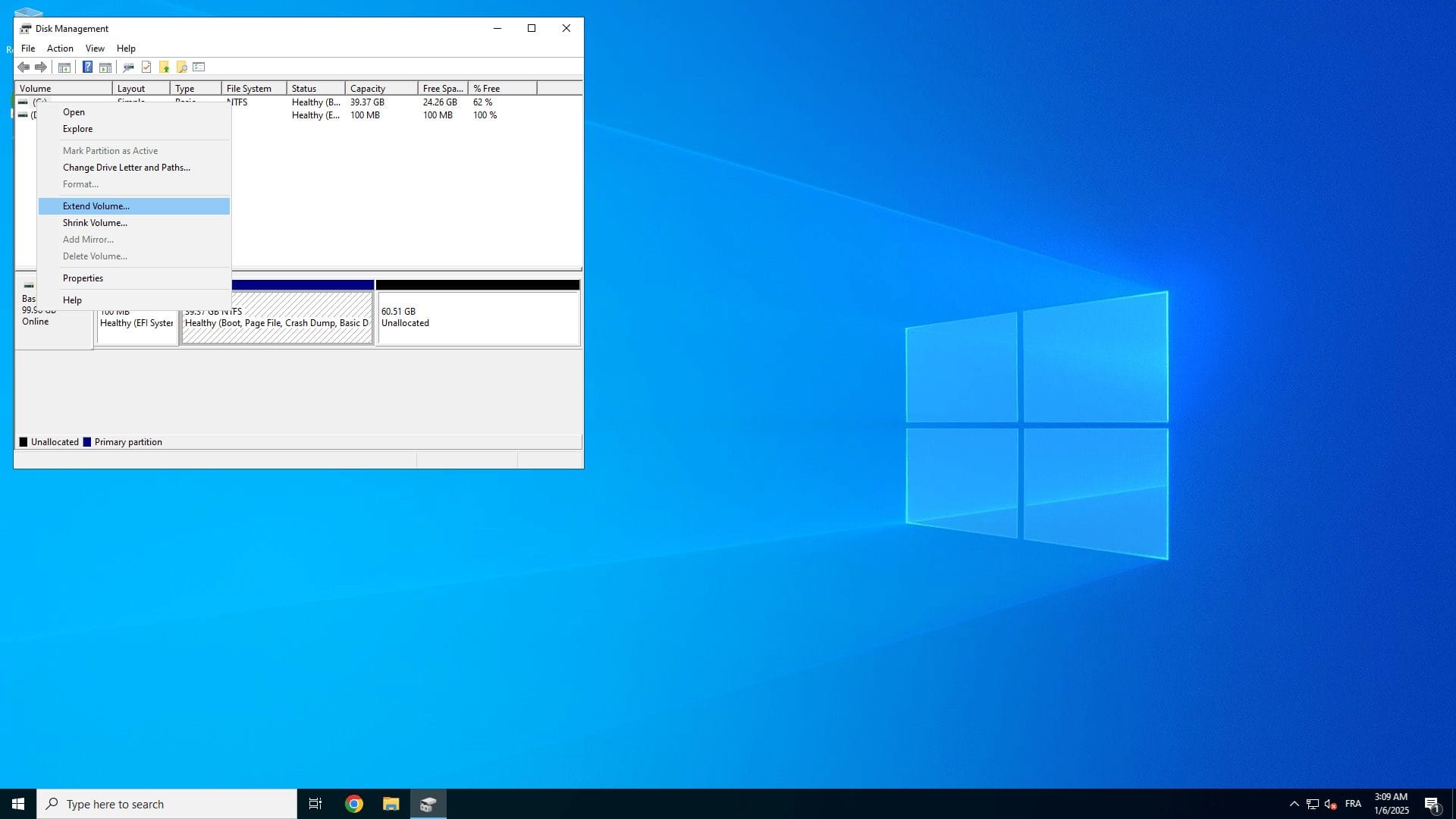Click the Connect/Rescan disk toolbar icon
The width and height of the screenshot is (1456, 819).
coord(128,67)
